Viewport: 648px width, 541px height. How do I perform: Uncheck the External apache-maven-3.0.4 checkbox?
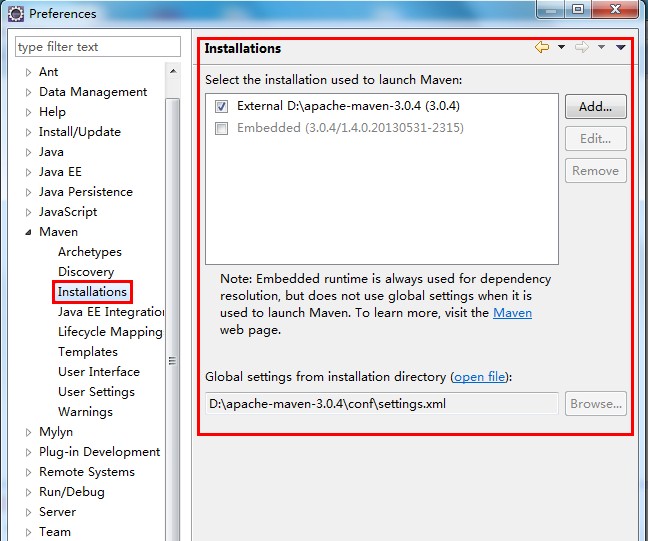[x=221, y=107]
